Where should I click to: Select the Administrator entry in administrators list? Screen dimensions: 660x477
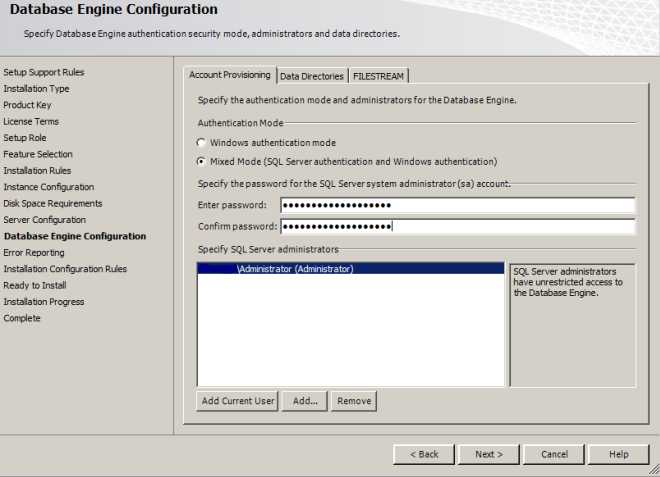[351, 269]
